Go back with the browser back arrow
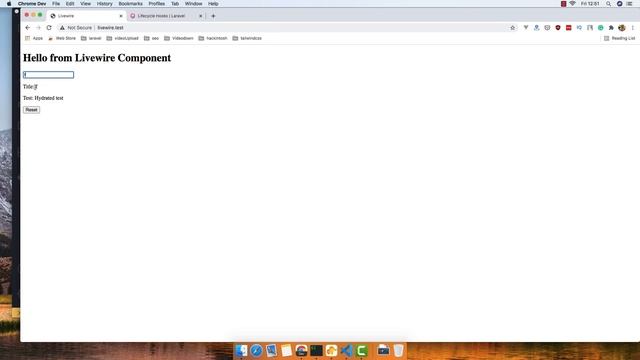The height and width of the screenshot is (360, 640). click(x=27, y=28)
